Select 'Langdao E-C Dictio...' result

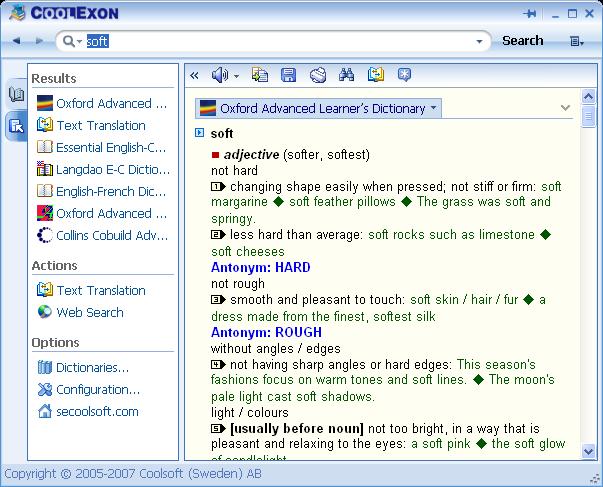point(103,169)
